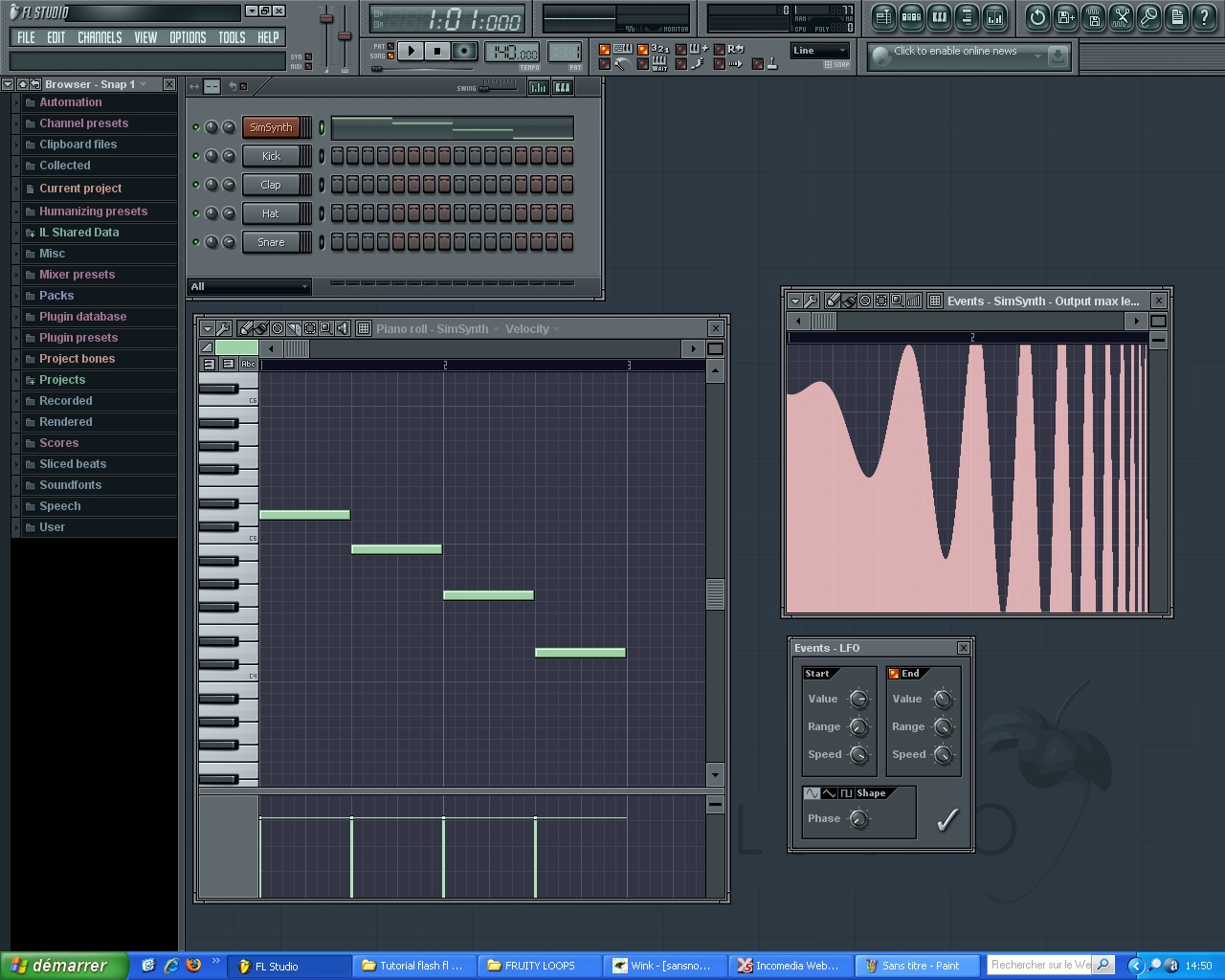Open the step sequencer window icon
This screenshot has width=1225, height=980.
pyautogui.click(x=911, y=17)
